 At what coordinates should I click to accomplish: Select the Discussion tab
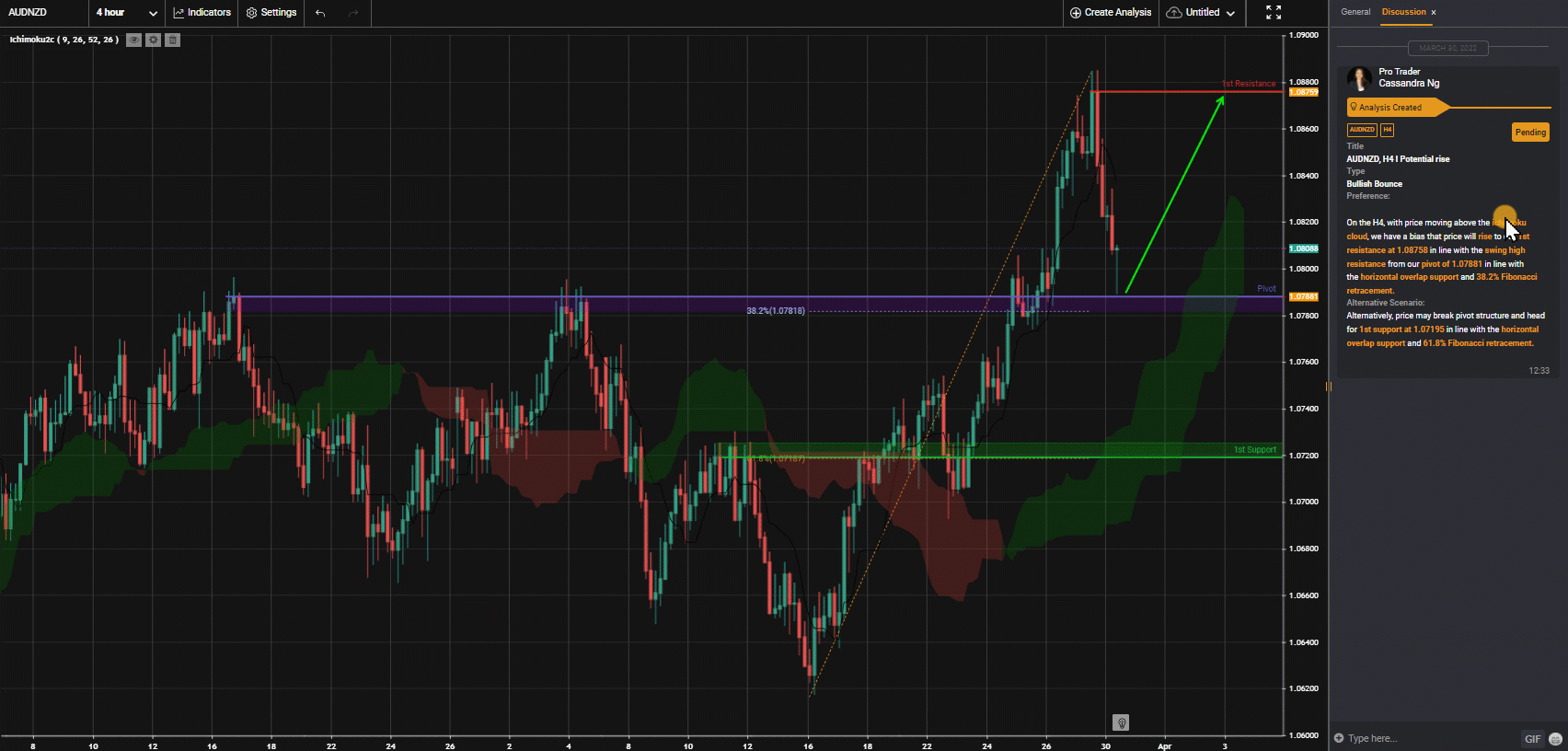(x=1403, y=12)
